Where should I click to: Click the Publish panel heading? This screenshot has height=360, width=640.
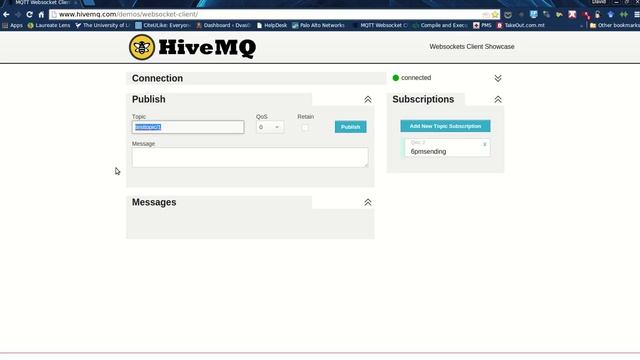click(x=149, y=100)
